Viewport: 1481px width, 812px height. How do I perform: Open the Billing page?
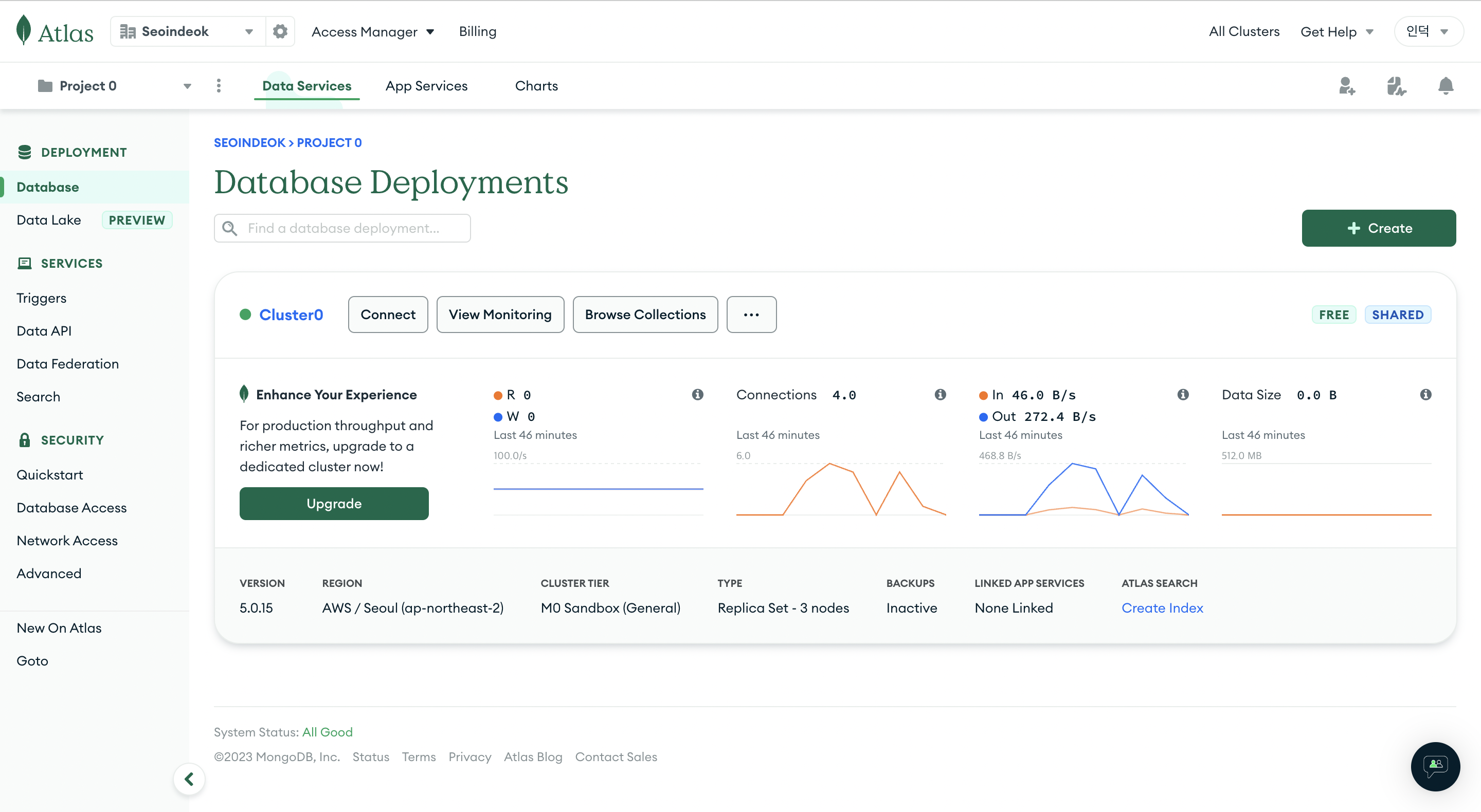pyautogui.click(x=477, y=32)
